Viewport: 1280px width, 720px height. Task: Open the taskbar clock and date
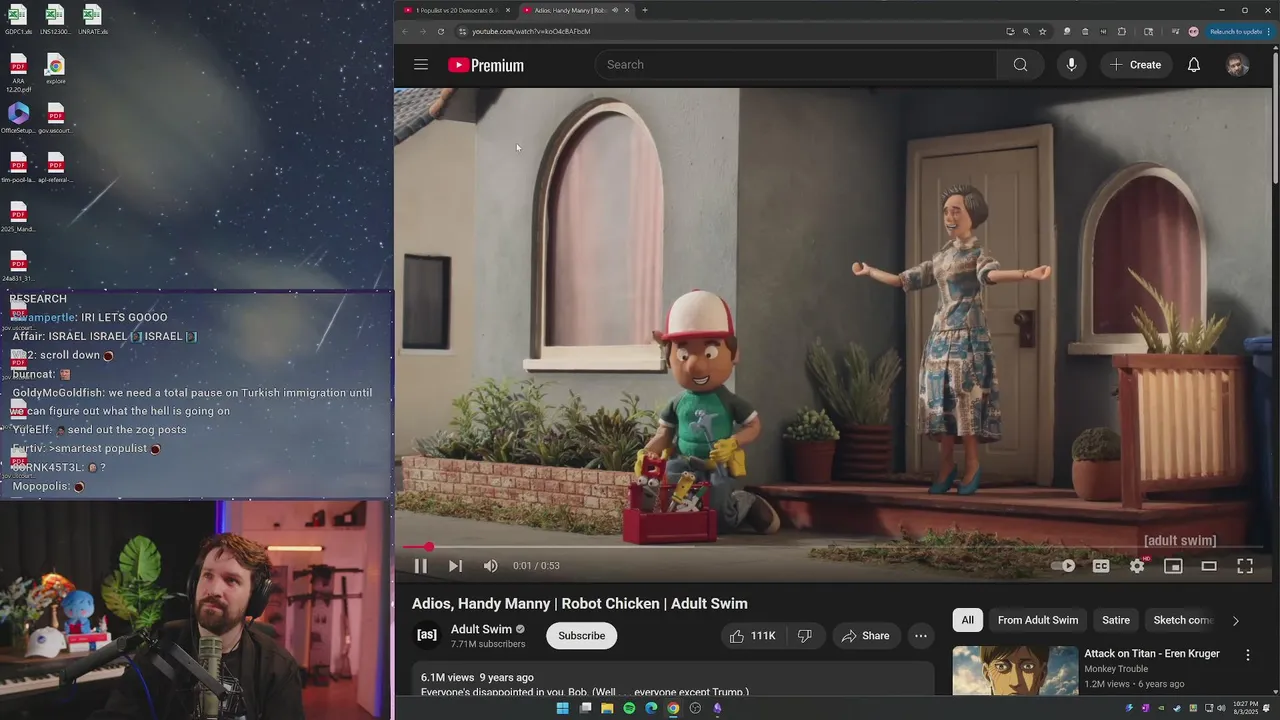pos(1246,708)
